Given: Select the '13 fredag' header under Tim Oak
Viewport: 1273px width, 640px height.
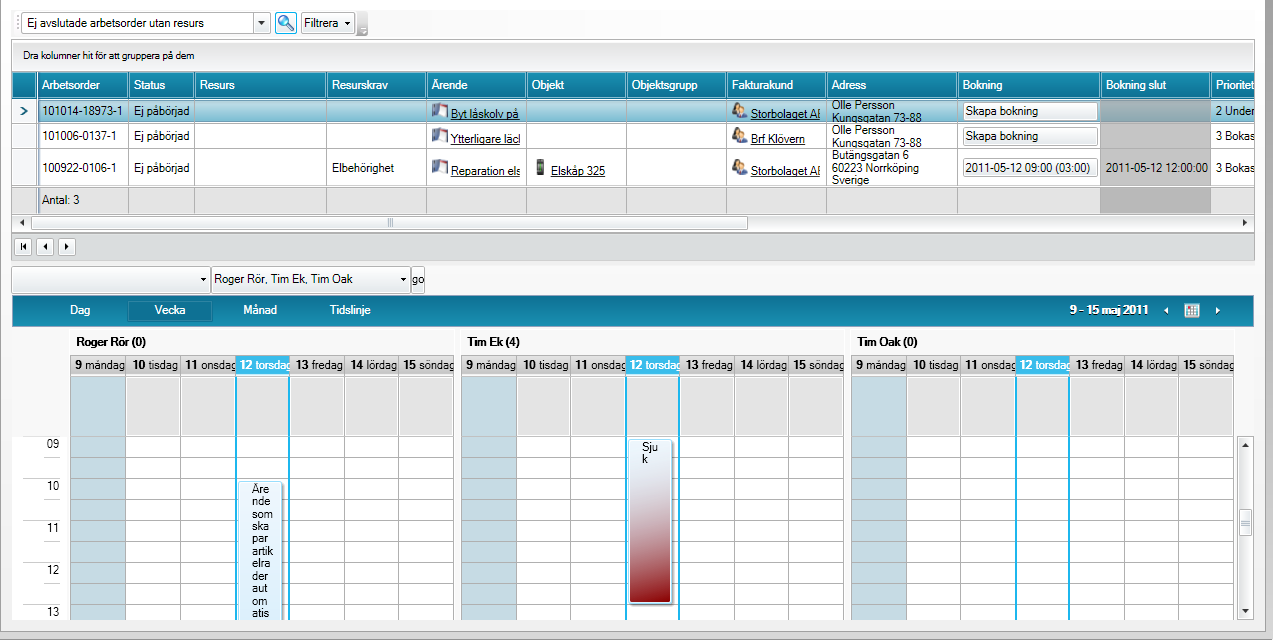Looking at the screenshot, I should [x=1097, y=365].
